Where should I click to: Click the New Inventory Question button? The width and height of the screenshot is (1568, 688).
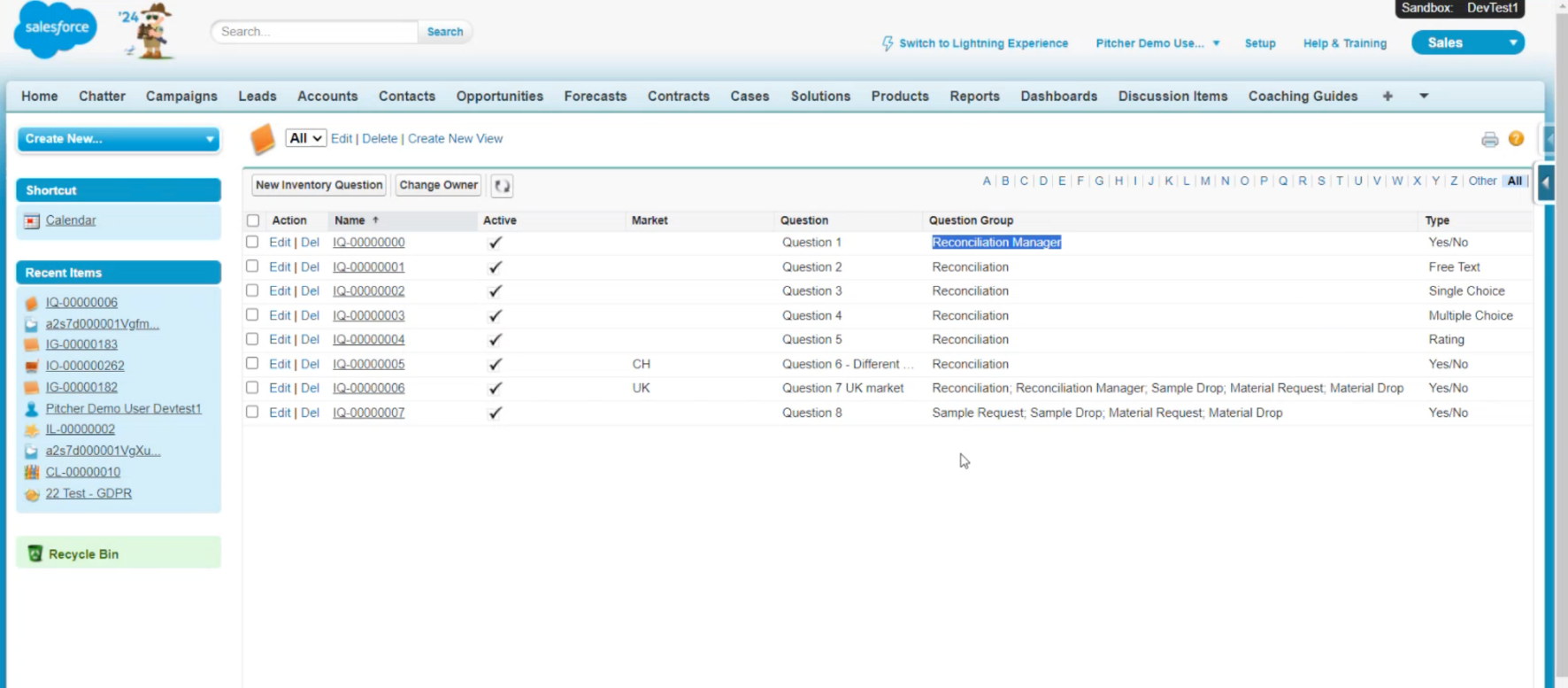pos(319,185)
